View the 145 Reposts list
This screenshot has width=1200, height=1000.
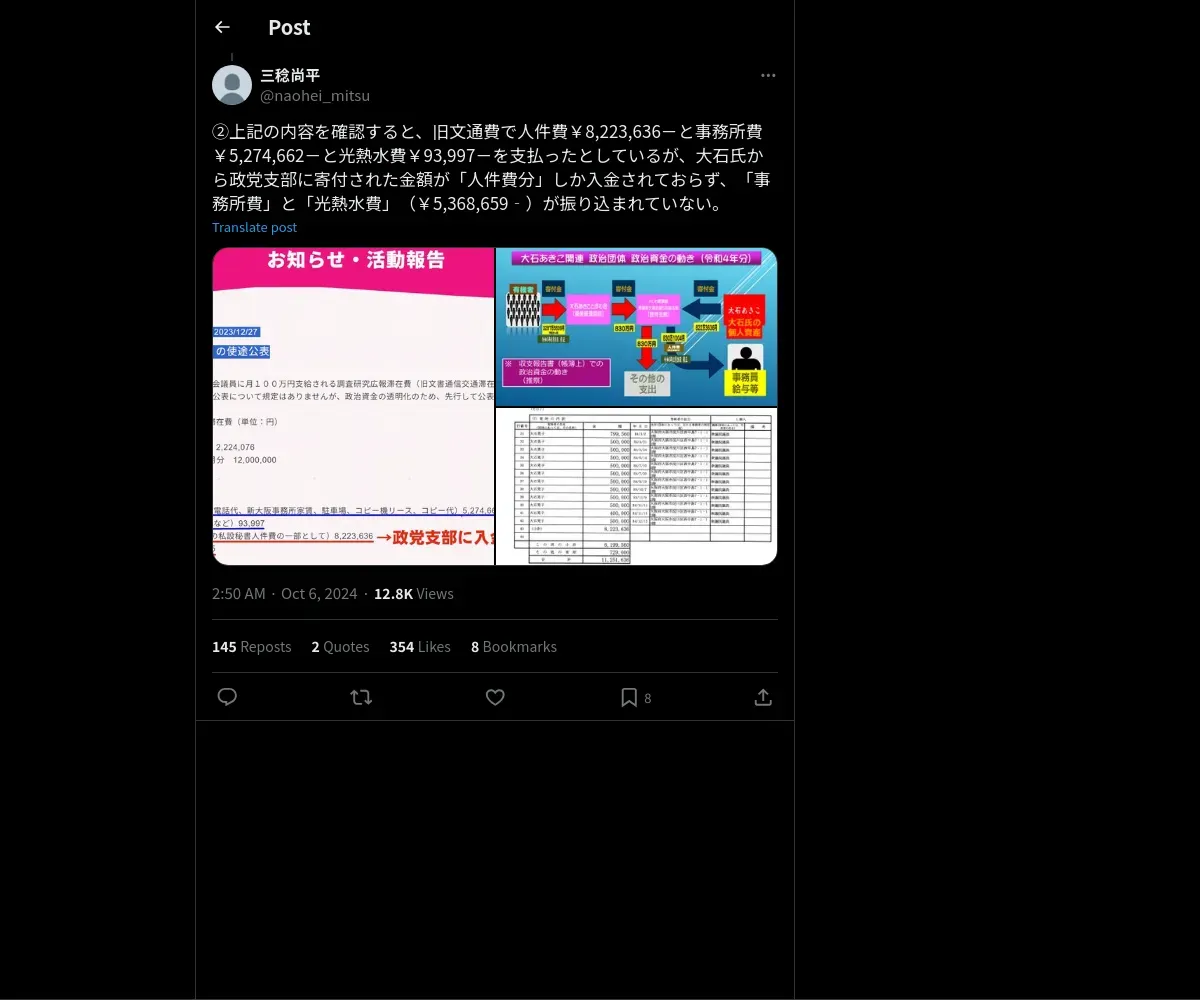pyautogui.click(x=251, y=647)
